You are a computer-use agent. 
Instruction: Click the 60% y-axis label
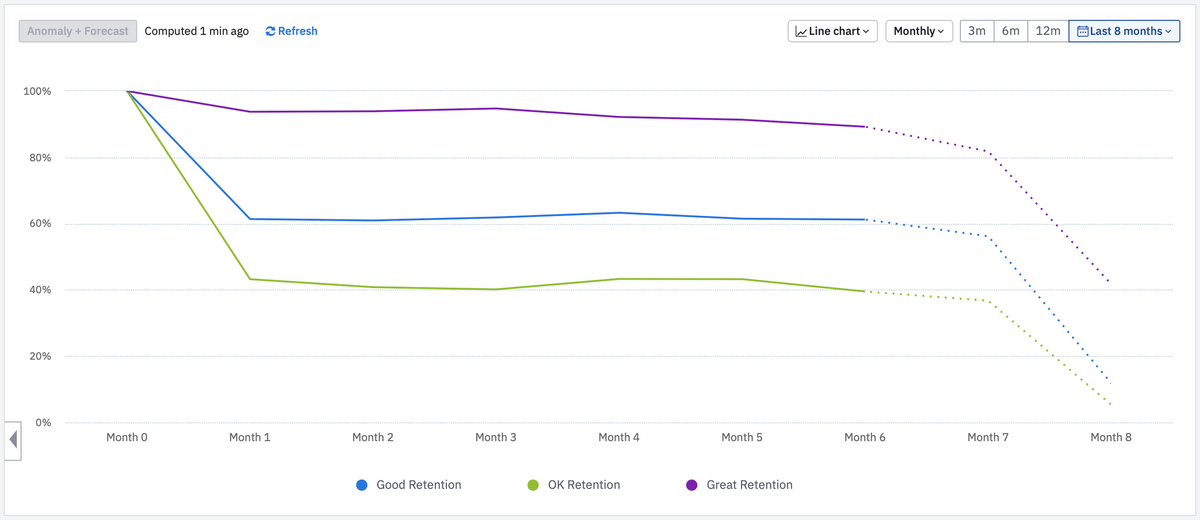(x=40, y=224)
